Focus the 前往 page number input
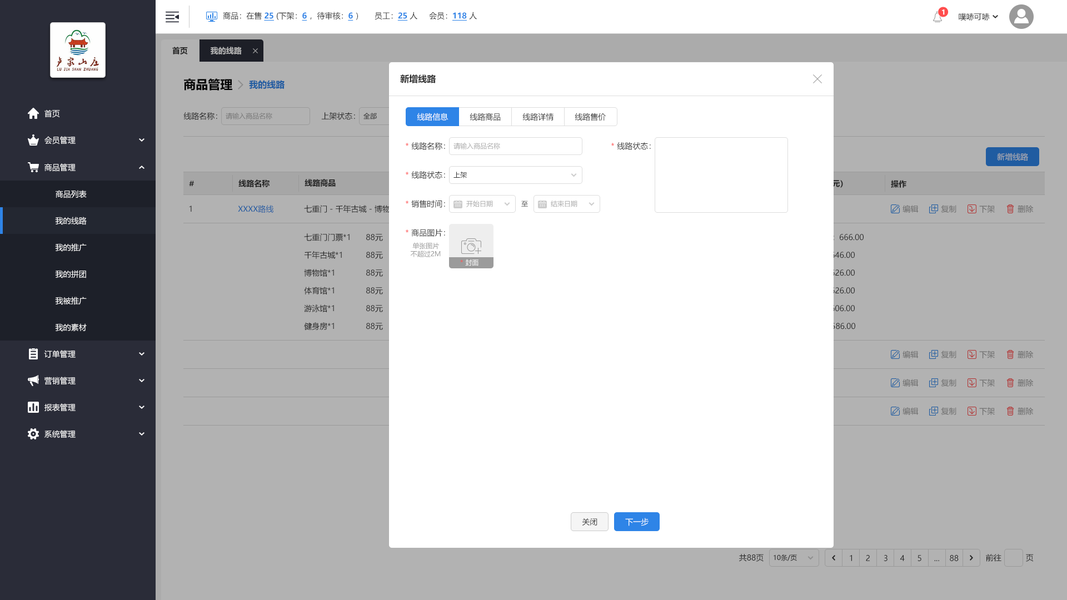The width and height of the screenshot is (1067, 600). click(x=1013, y=558)
